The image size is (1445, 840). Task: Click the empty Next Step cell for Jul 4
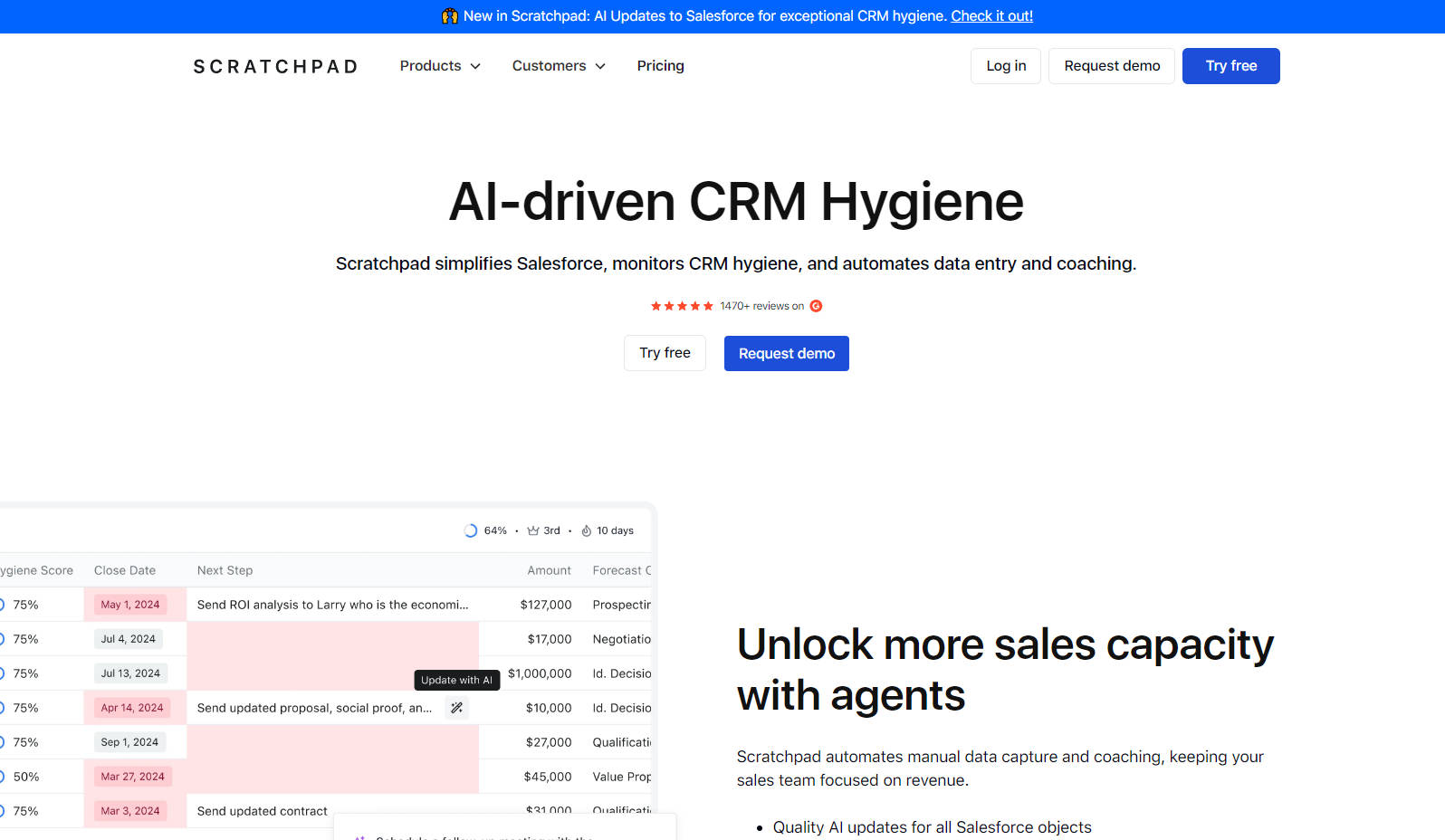(x=332, y=639)
